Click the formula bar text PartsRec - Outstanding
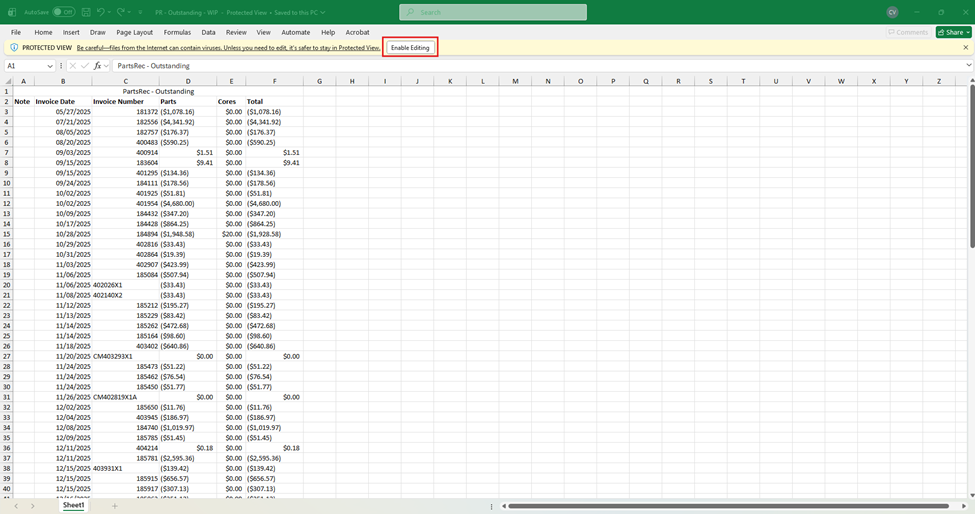Image resolution: width=975 pixels, height=514 pixels. click(153, 66)
